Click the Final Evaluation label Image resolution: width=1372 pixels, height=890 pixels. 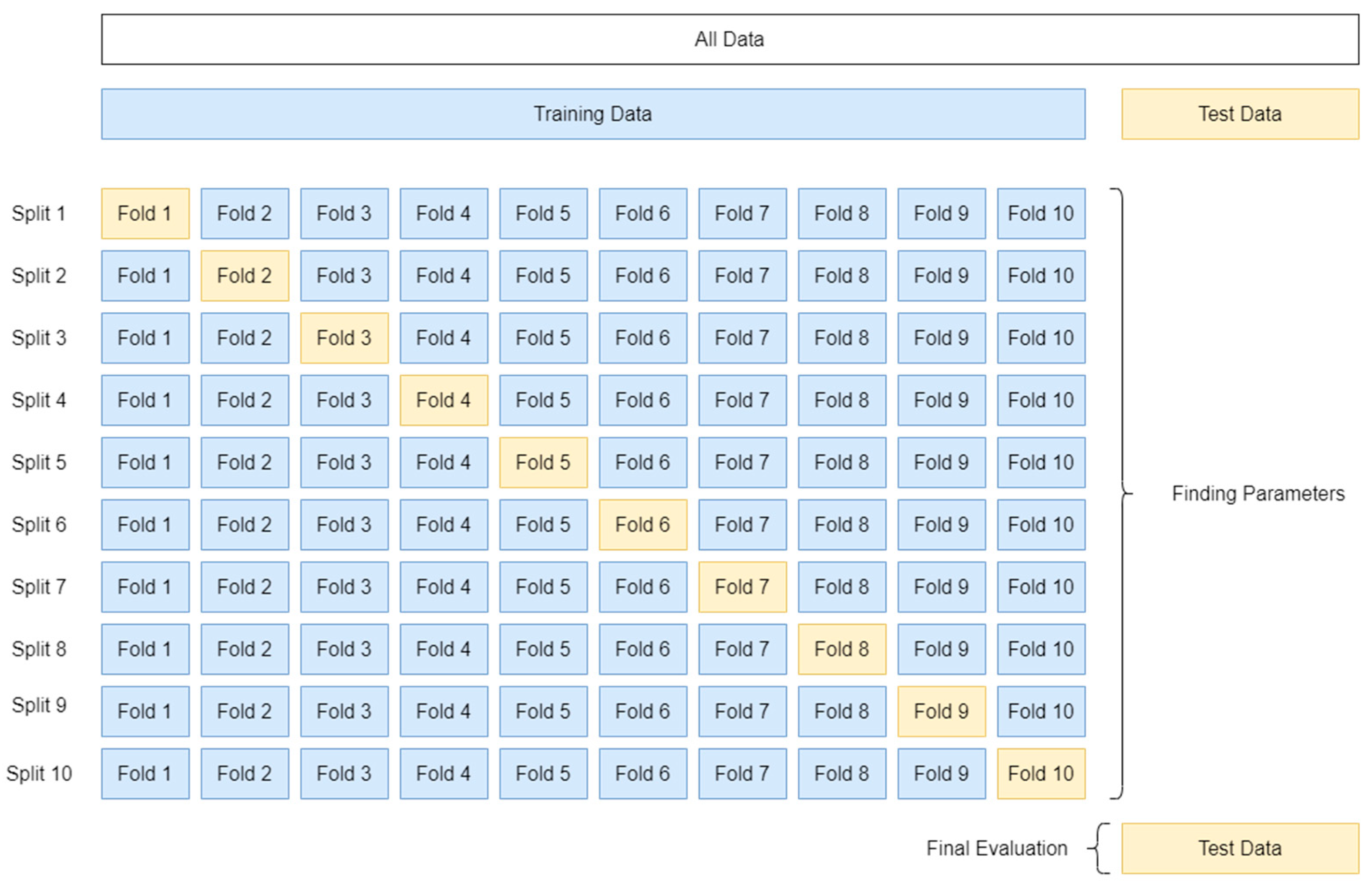click(997, 848)
